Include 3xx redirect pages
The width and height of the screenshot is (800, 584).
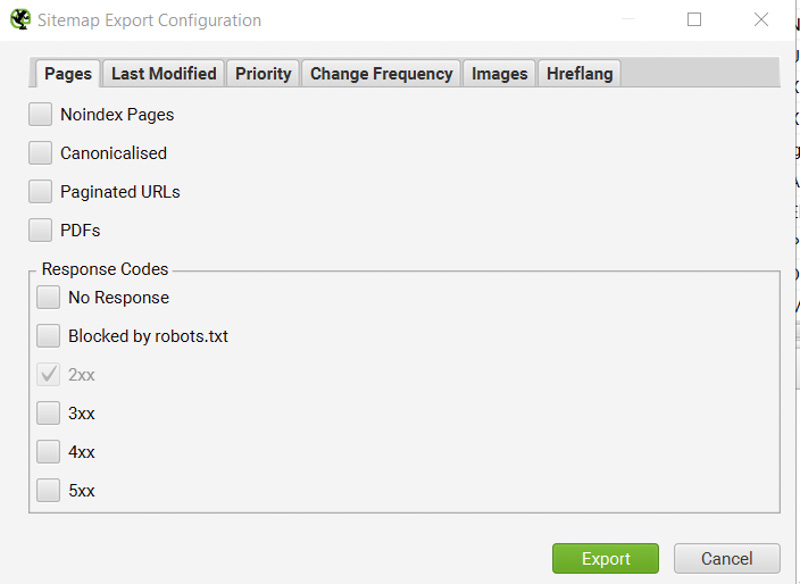coord(47,412)
